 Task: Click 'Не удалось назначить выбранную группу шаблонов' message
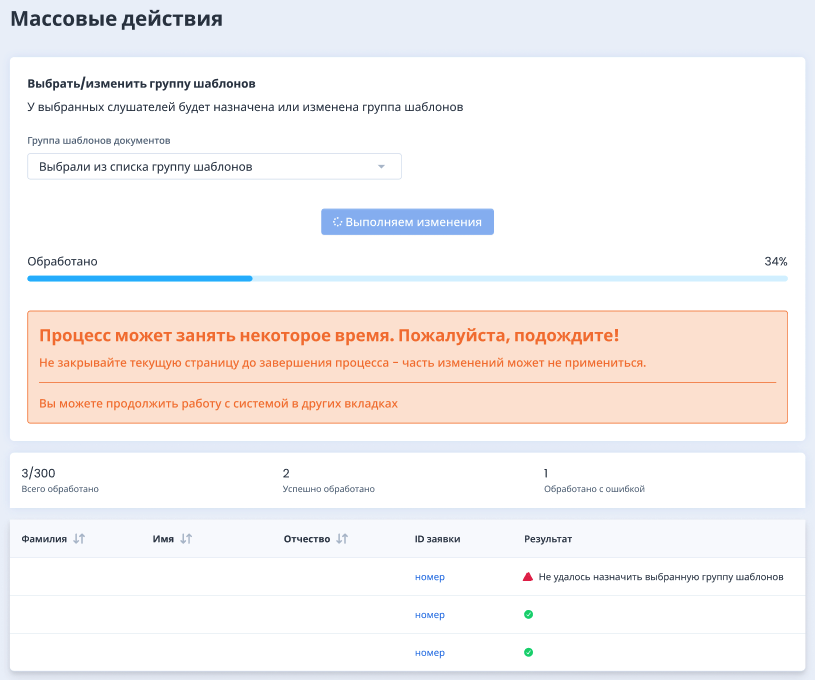point(661,577)
